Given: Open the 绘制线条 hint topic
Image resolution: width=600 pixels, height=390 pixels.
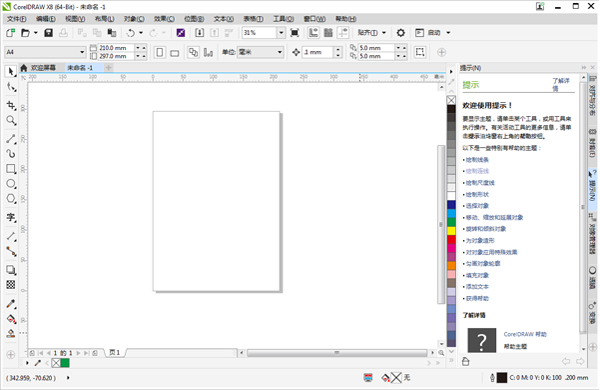Looking at the screenshot, I should (x=477, y=160).
